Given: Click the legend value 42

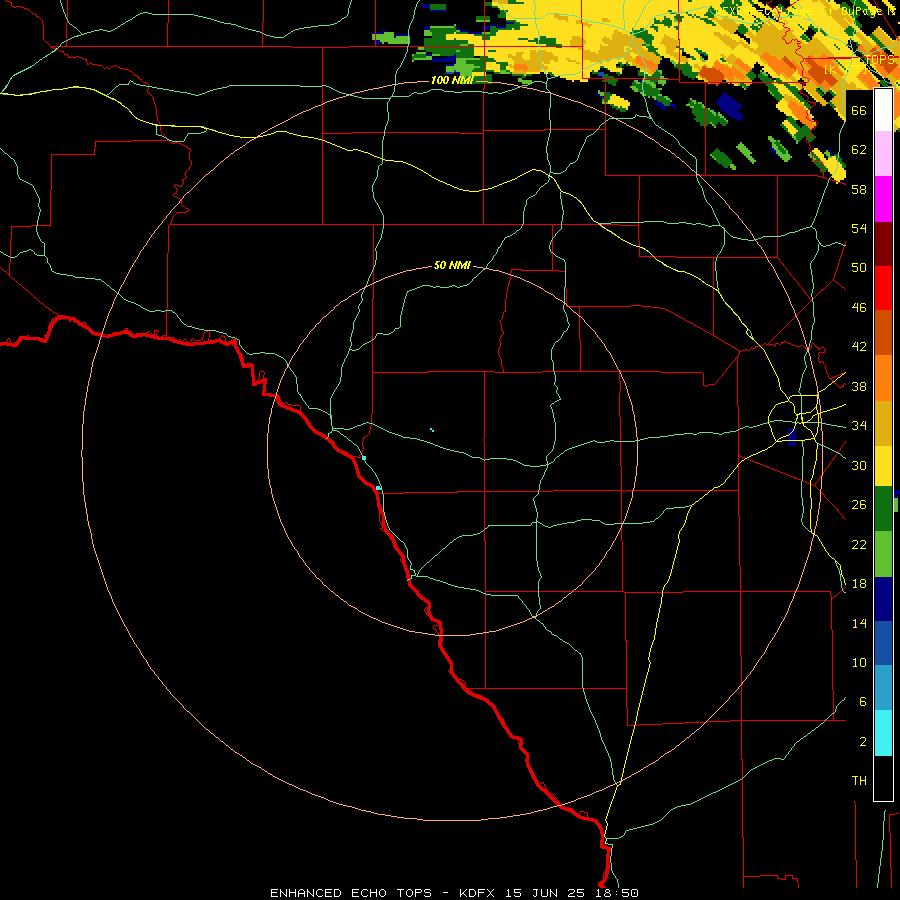Looking at the screenshot, I should coord(859,347).
